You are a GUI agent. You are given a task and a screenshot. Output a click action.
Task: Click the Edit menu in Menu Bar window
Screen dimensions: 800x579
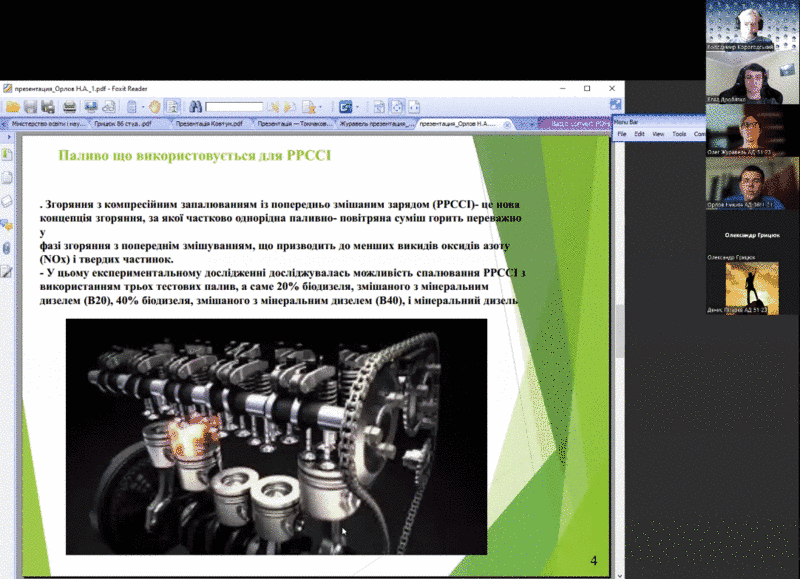[x=639, y=134]
